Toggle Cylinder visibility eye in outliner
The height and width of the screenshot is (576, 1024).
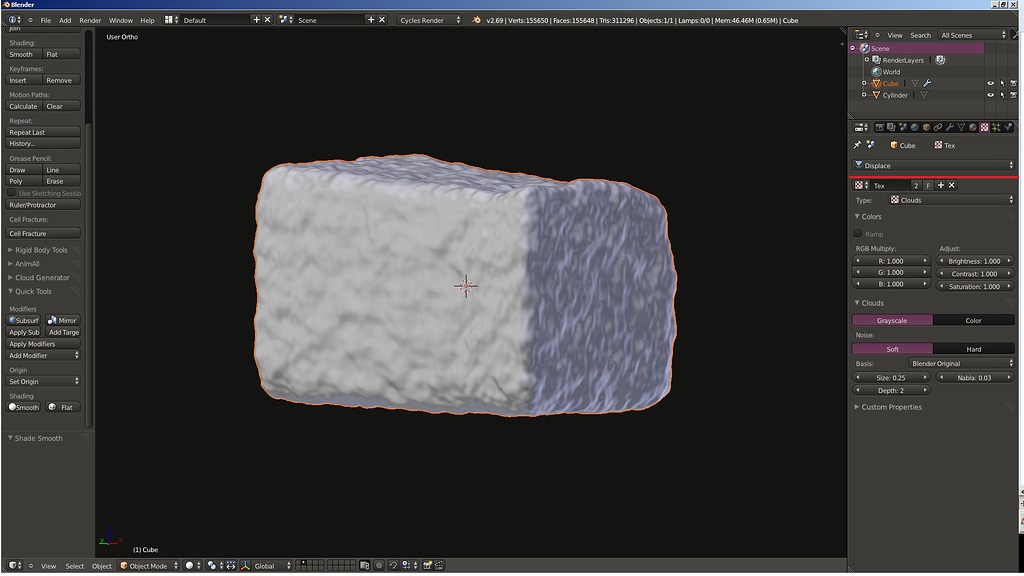991,95
